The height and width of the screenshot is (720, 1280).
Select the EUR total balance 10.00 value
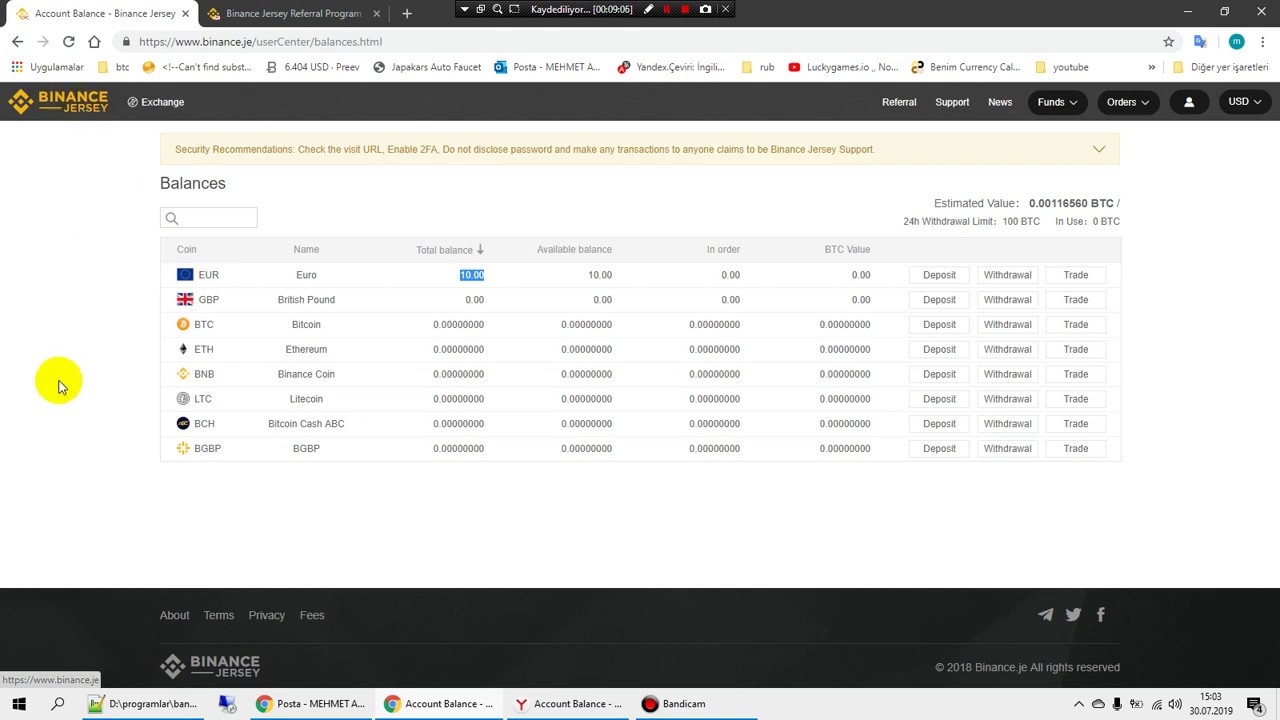pos(472,275)
